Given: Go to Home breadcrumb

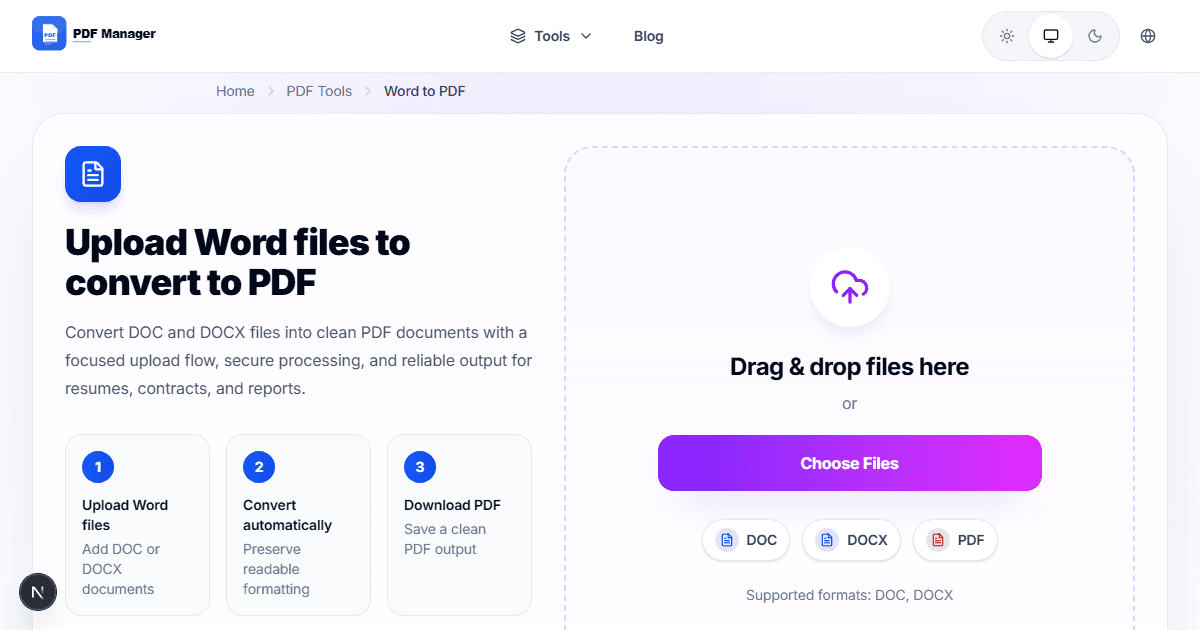Looking at the screenshot, I should [235, 91].
